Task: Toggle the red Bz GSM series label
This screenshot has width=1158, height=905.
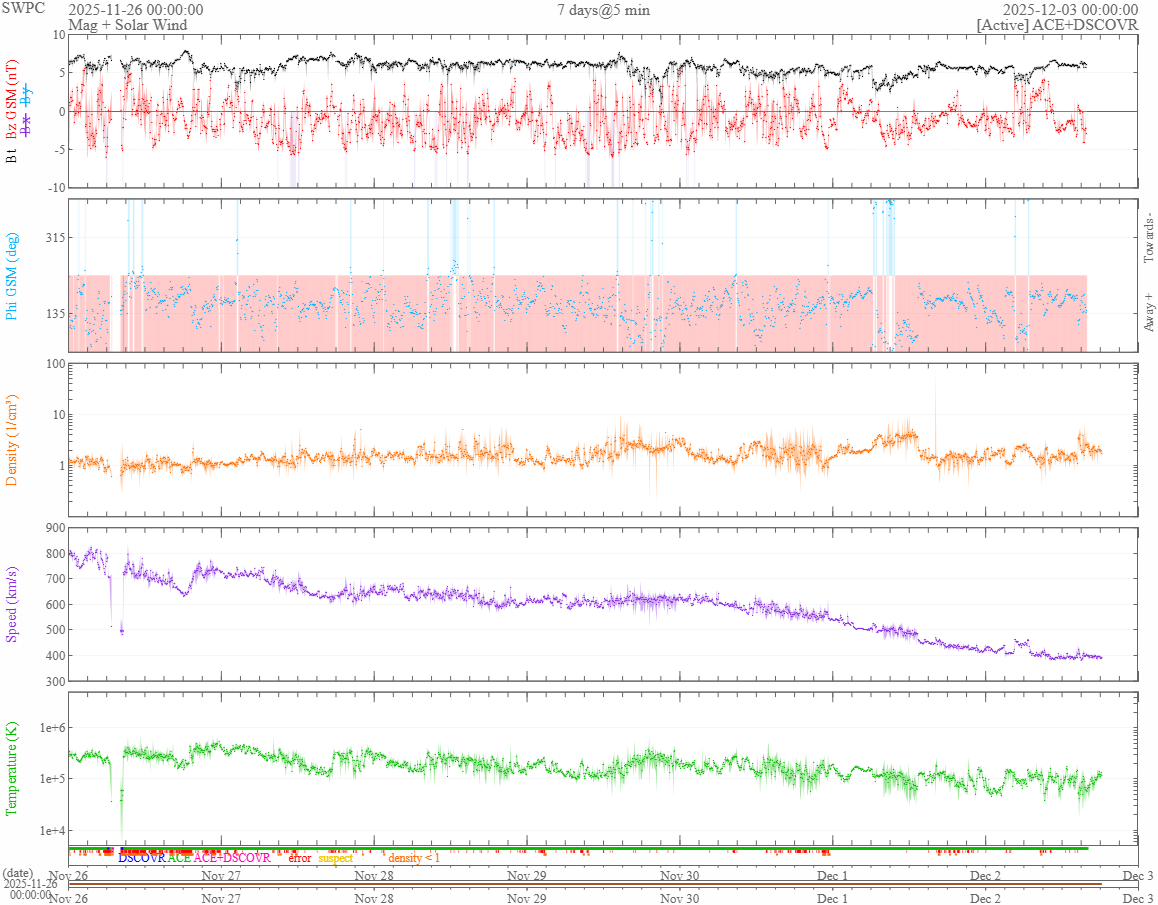Action: 13,102
